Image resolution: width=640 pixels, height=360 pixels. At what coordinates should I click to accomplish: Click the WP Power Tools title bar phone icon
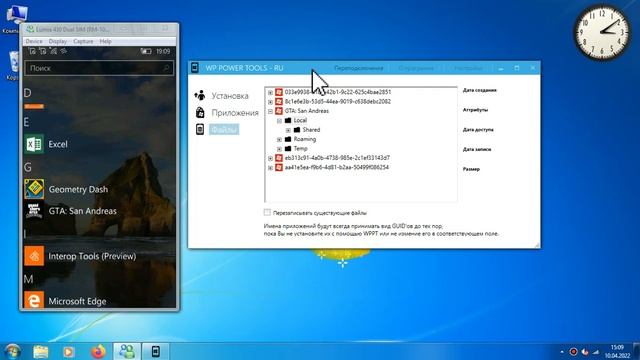[195, 68]
